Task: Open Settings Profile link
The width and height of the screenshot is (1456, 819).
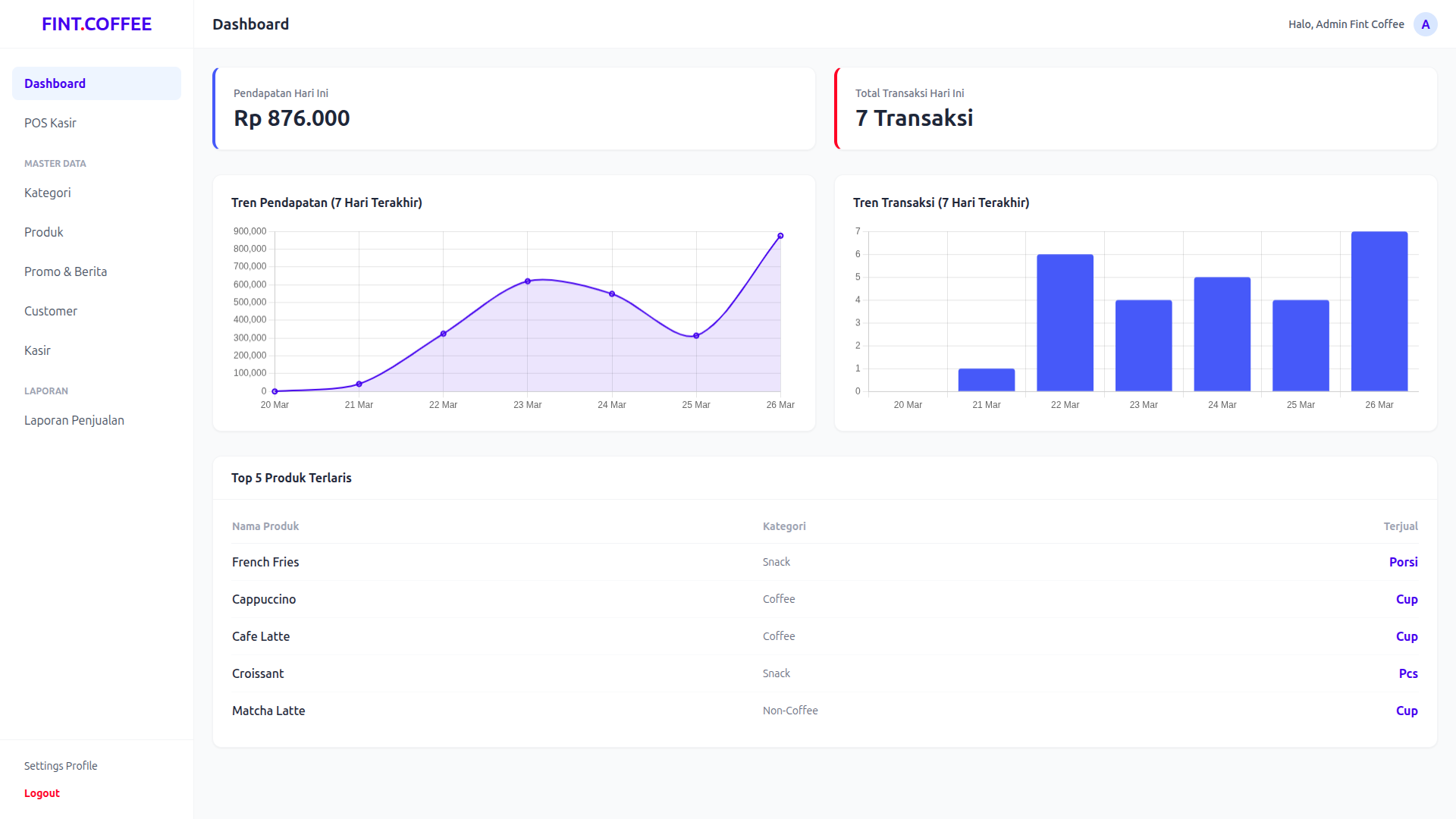Action: pos(61,766)
